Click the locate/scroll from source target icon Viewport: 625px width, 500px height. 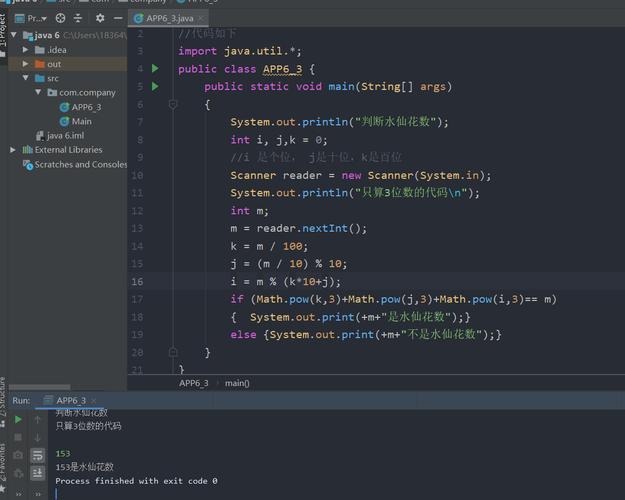[x=61, y=18]
